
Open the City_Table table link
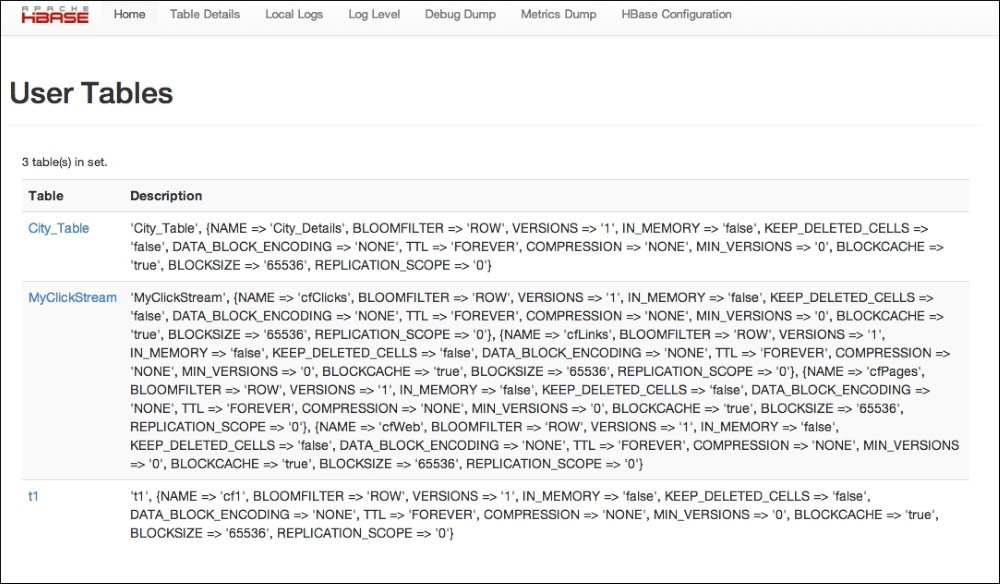coord(59,228)
